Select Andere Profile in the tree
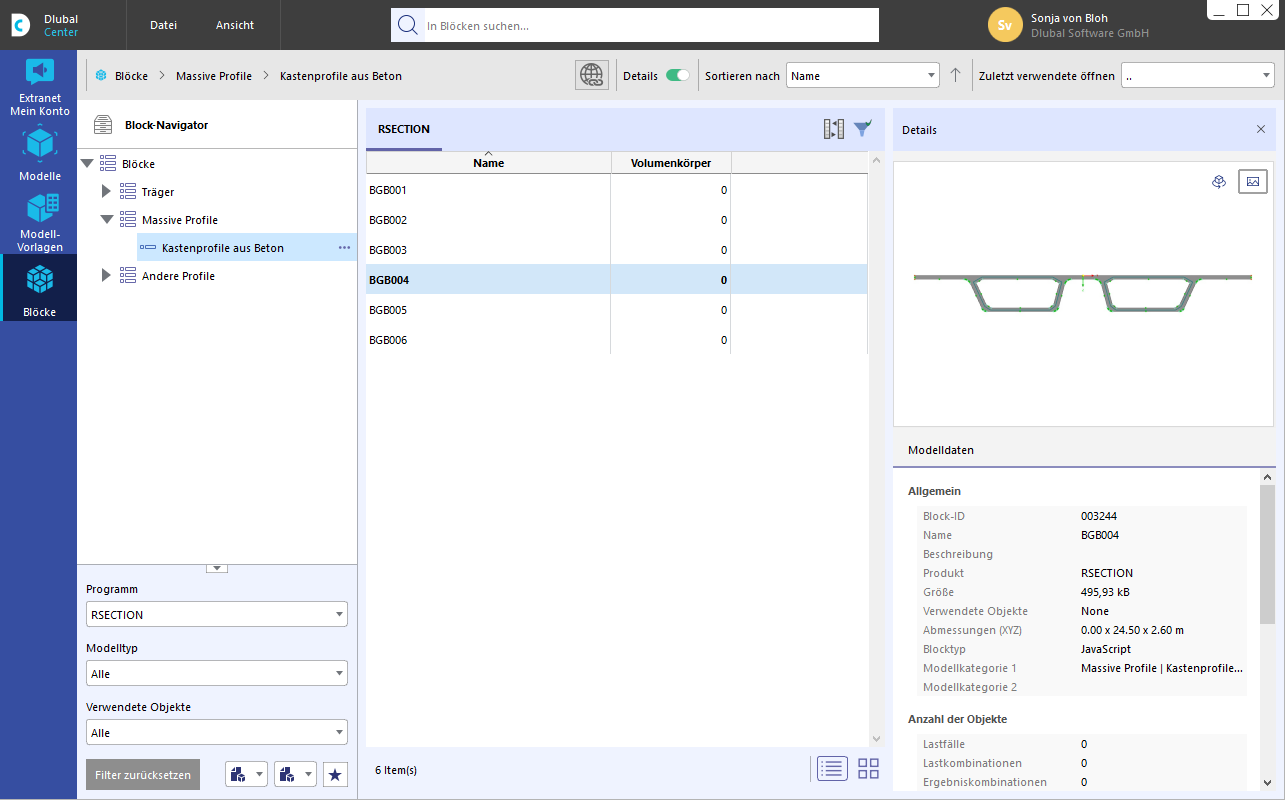 point(178,276)
